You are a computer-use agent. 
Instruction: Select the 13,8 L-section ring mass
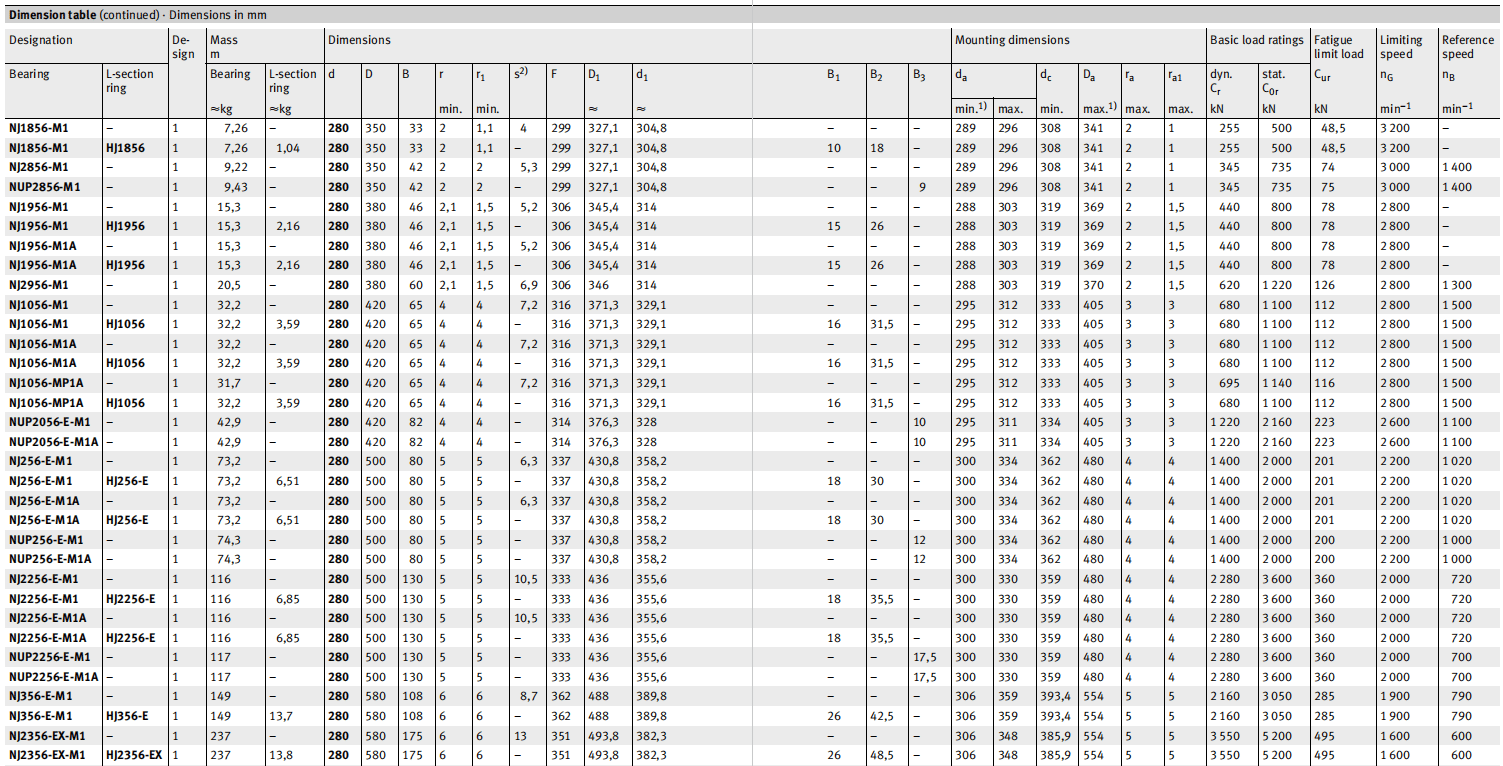coord(282,755)
